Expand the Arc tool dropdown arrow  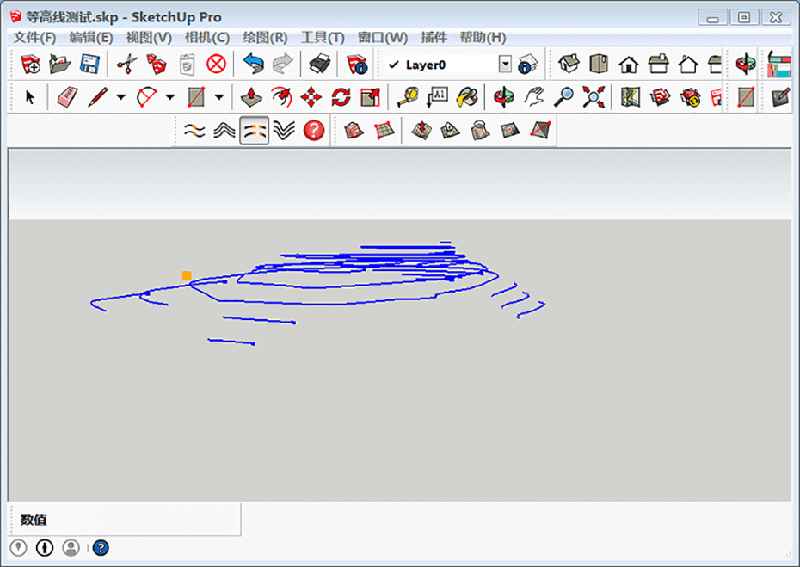coord(169,97)
